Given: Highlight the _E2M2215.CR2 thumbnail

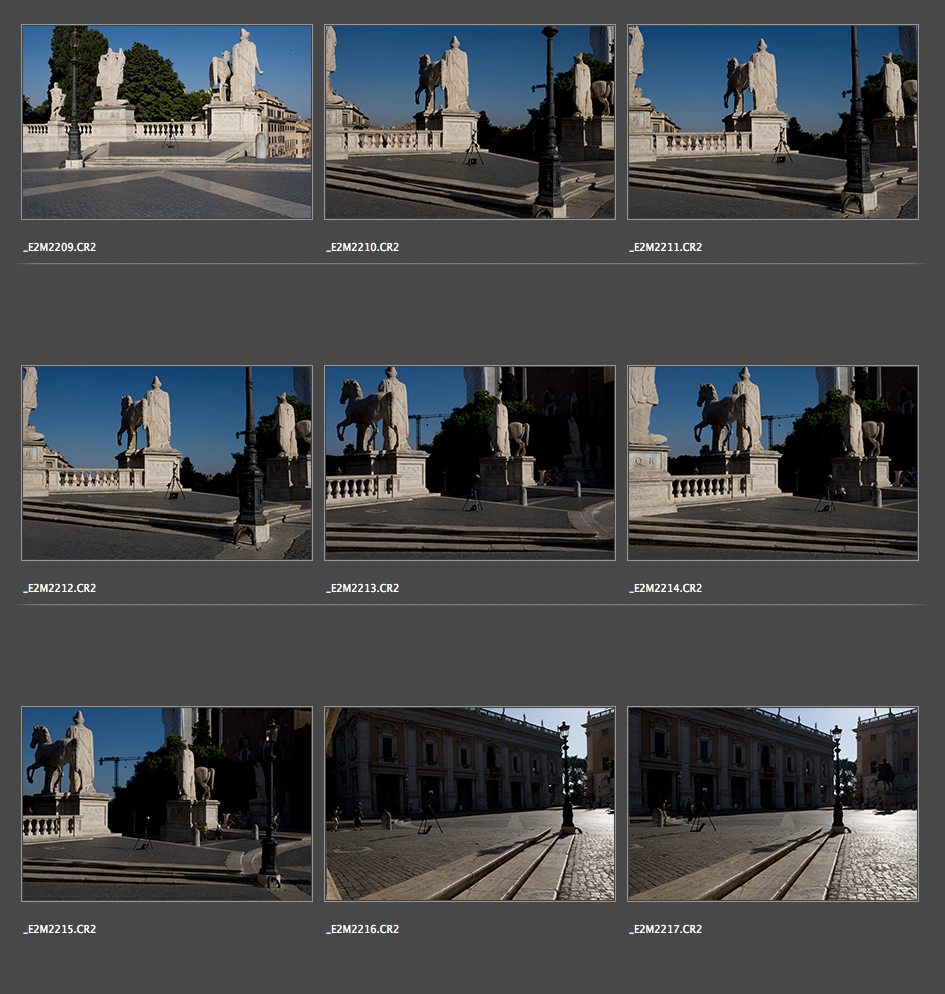Looking at the screenshot, I should 167,804.
